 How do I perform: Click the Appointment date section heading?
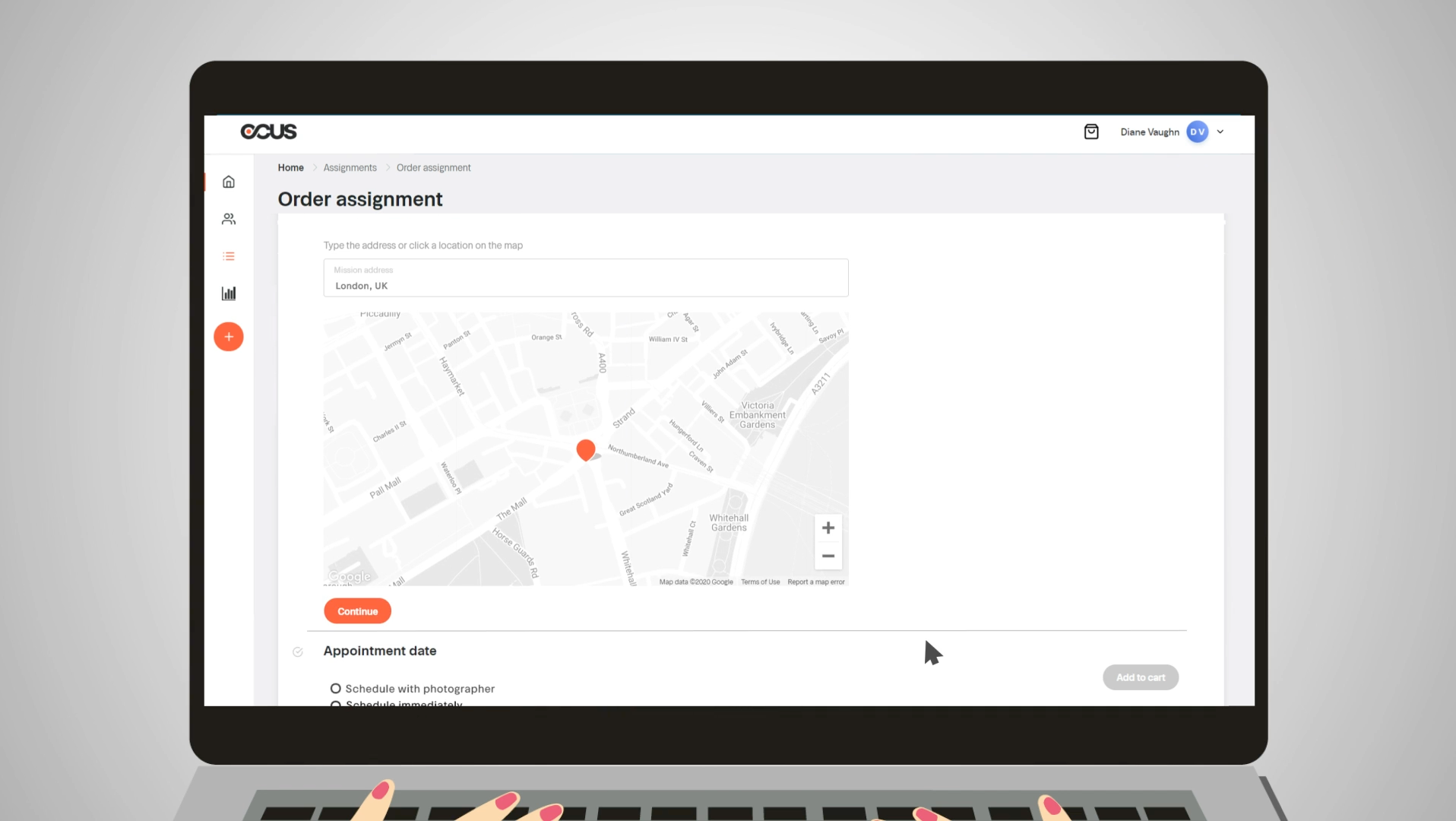click(380, 651)
